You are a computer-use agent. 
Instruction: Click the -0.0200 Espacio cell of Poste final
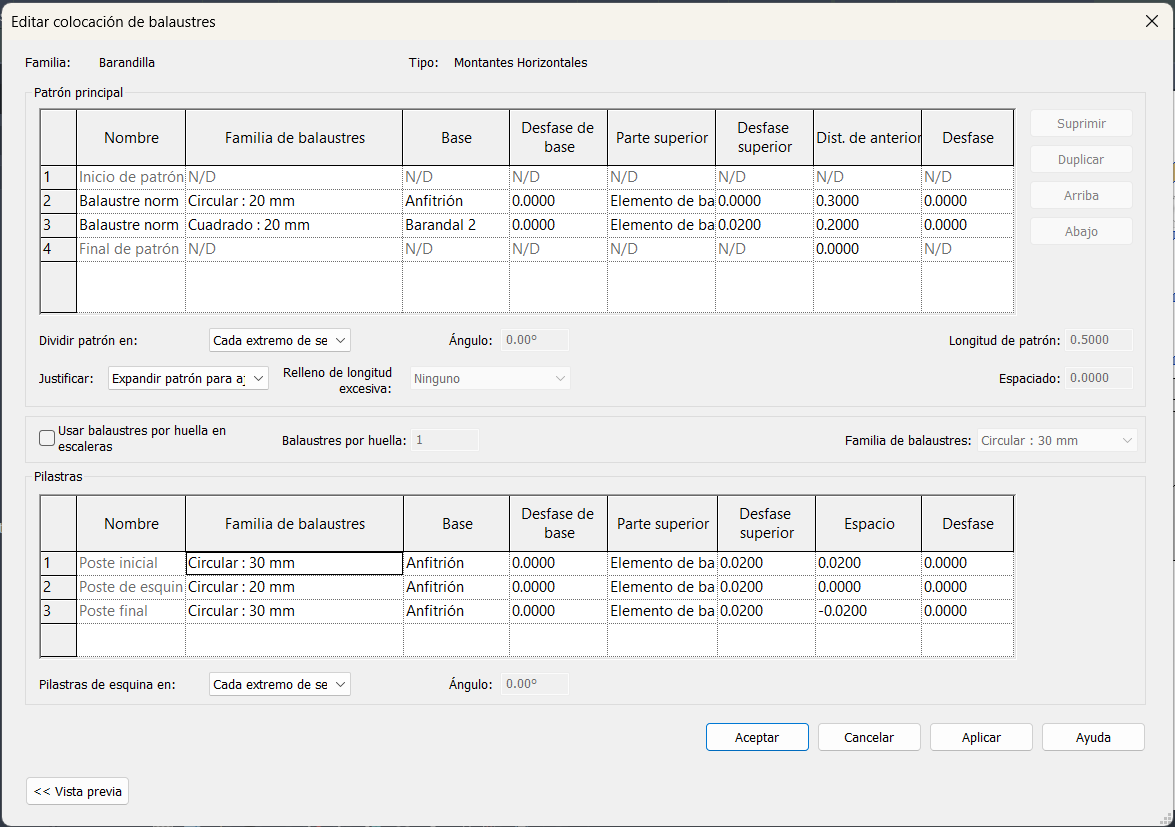[x=866, y=611]
